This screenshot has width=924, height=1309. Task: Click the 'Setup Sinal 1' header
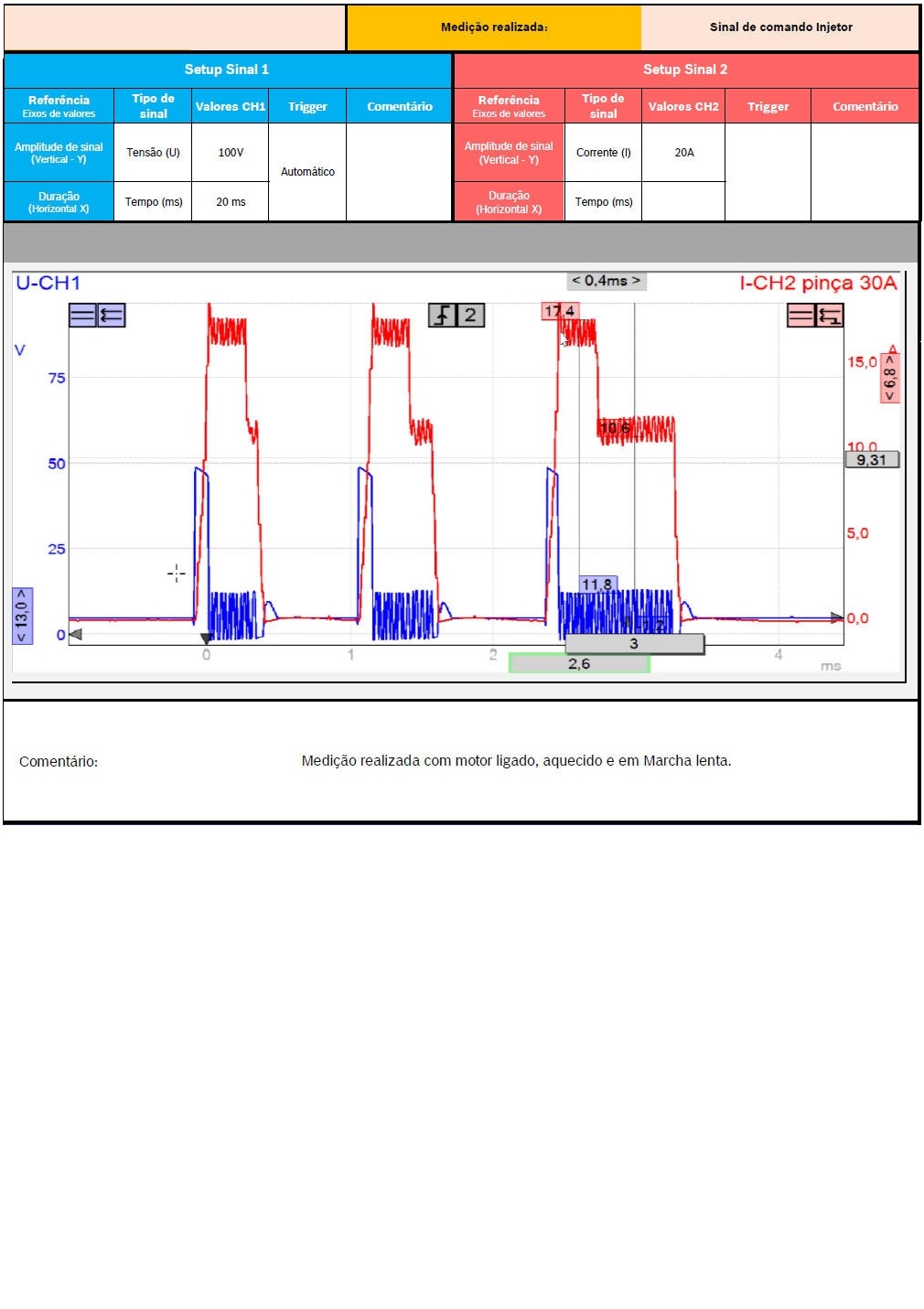[x=227, y=70]
